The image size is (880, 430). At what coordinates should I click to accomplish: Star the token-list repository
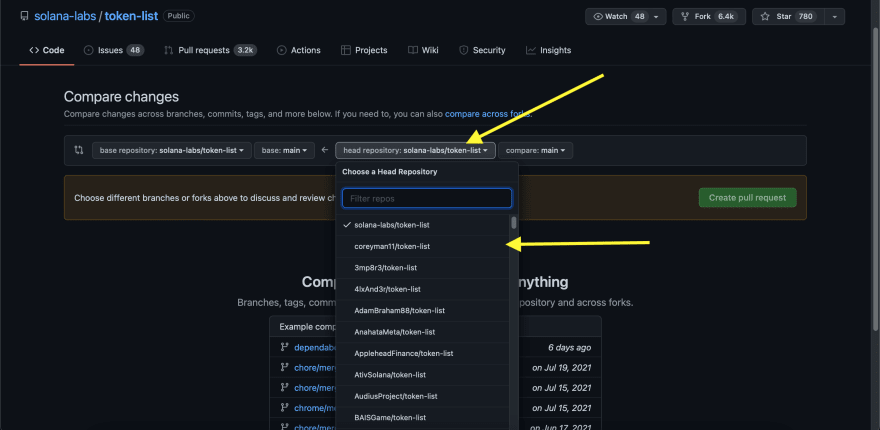click(789, 16)
